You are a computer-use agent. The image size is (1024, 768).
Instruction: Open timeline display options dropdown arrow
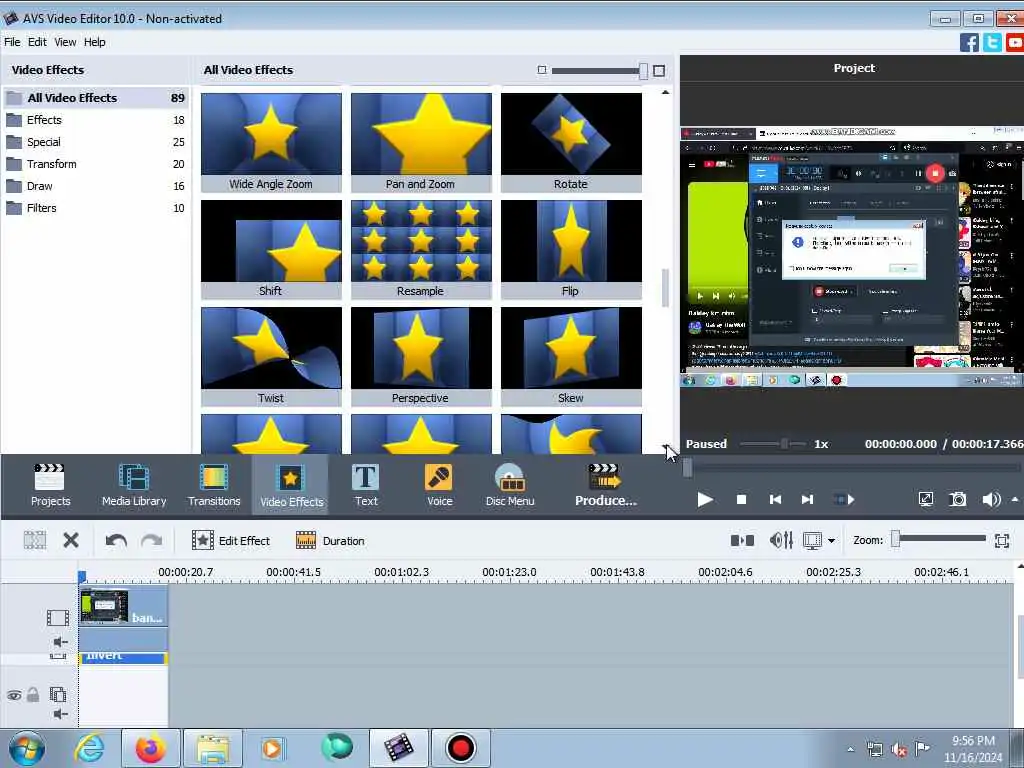point(831,541)
